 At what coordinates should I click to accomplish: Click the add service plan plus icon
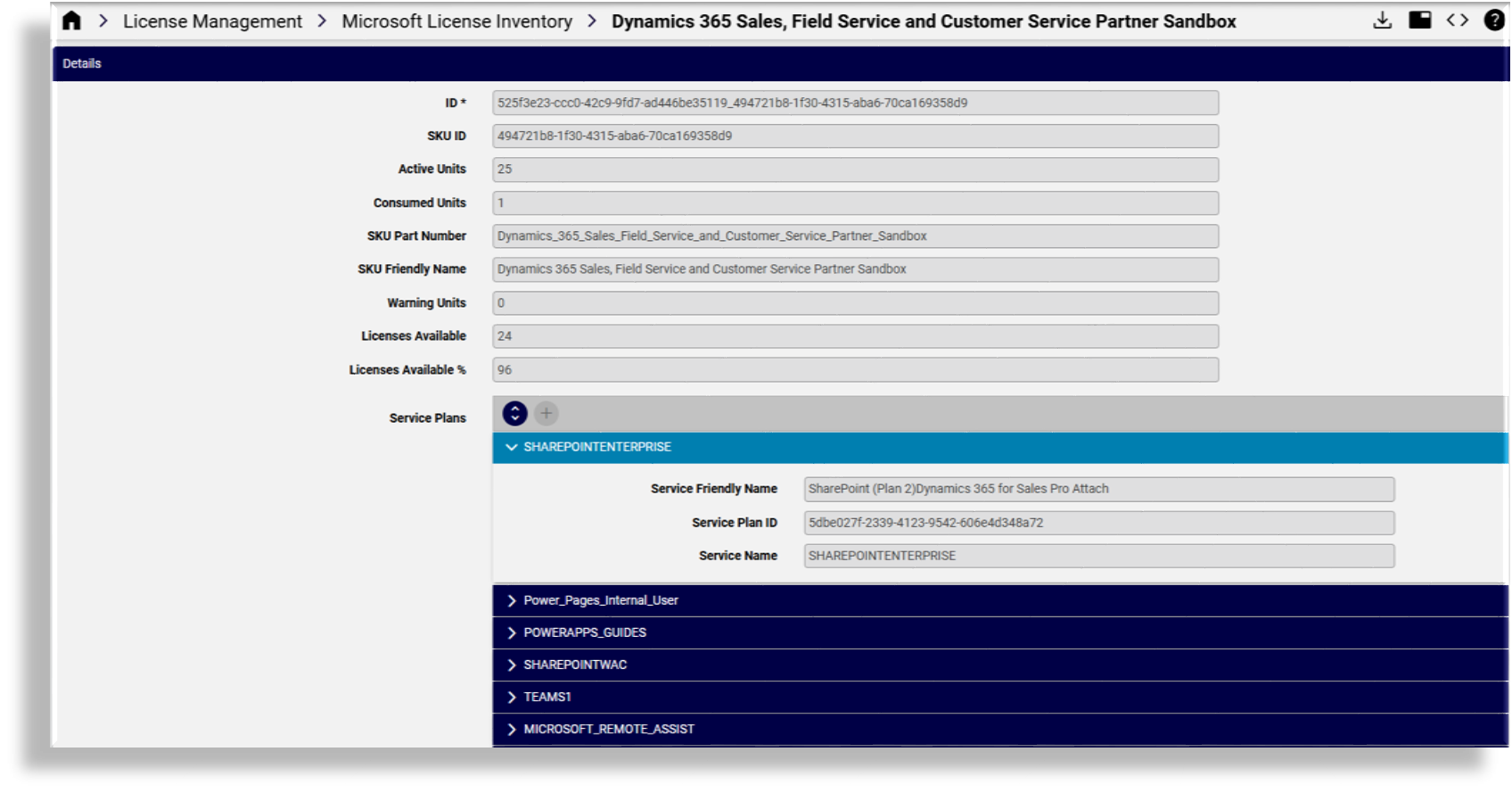pos(546,413)
